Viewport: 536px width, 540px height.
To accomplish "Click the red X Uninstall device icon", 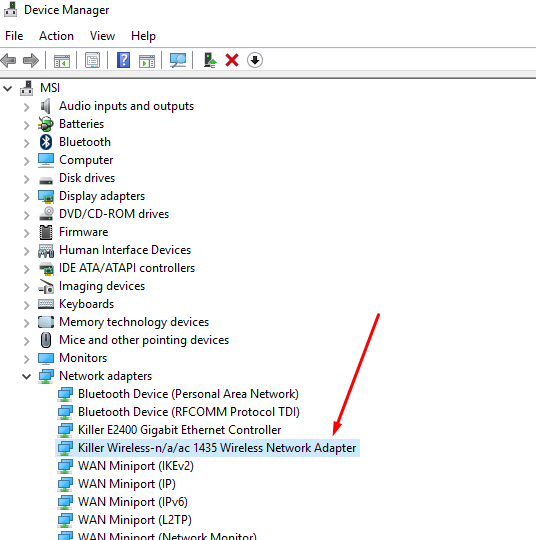I will click(232, 60).
